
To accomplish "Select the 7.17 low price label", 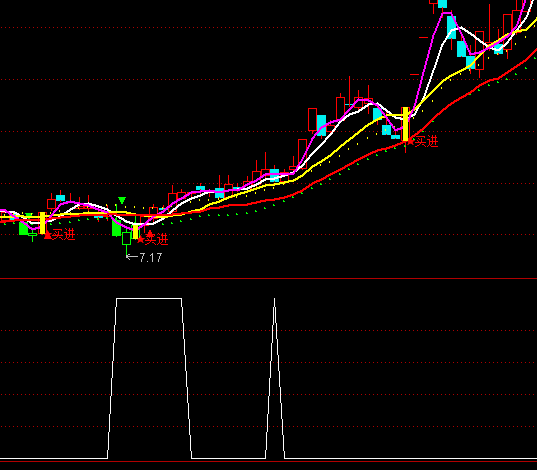I will pos(151,258).
